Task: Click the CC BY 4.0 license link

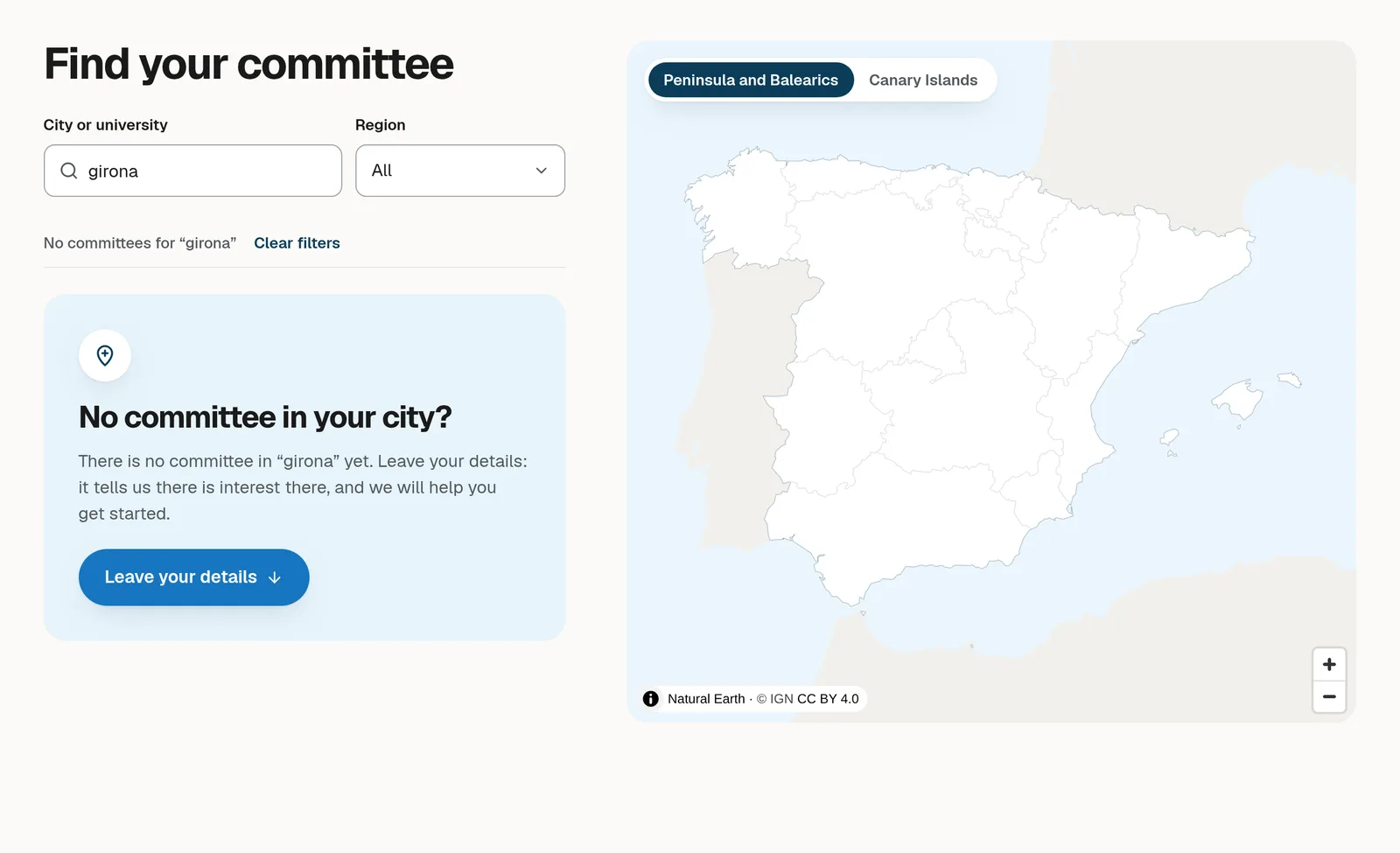Action: [x=828, y=699]
